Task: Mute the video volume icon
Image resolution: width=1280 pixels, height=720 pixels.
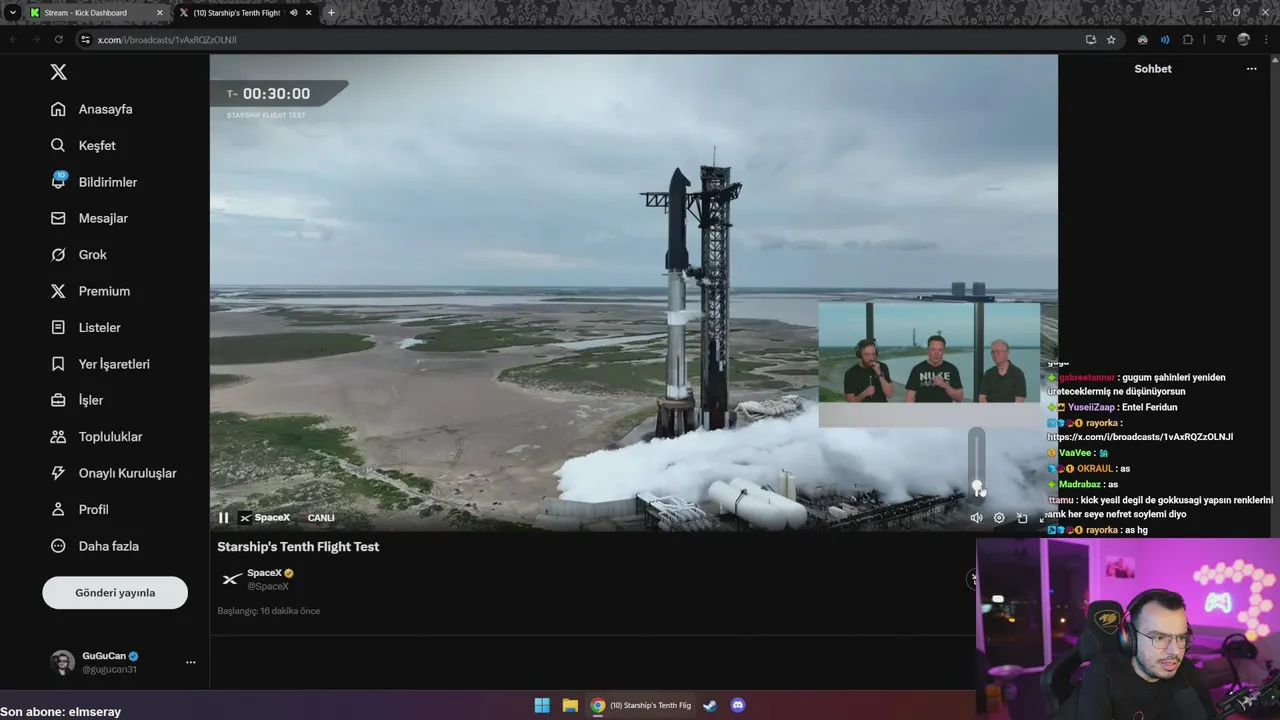Action: (976, 517)
